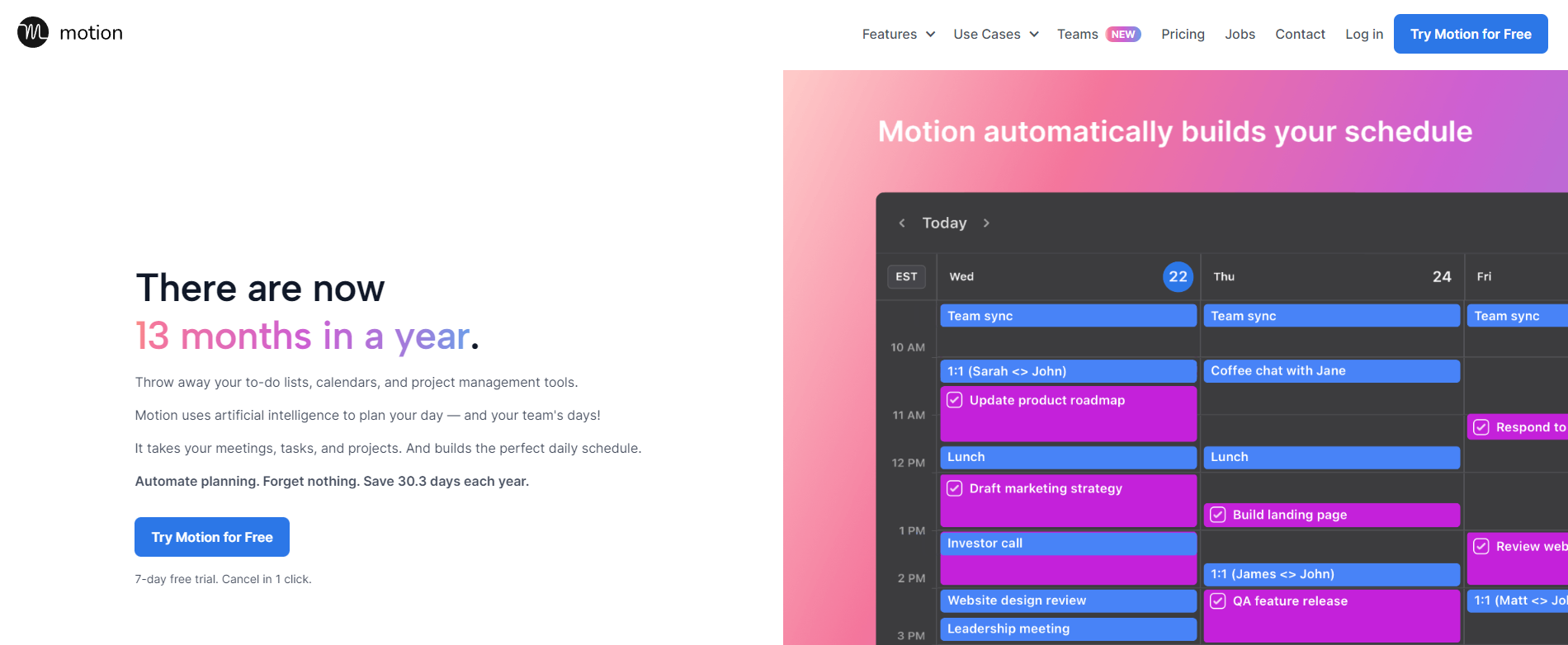Click the Motion logo icon
The image size is (1568, 645).
click(x=33, y=32)
